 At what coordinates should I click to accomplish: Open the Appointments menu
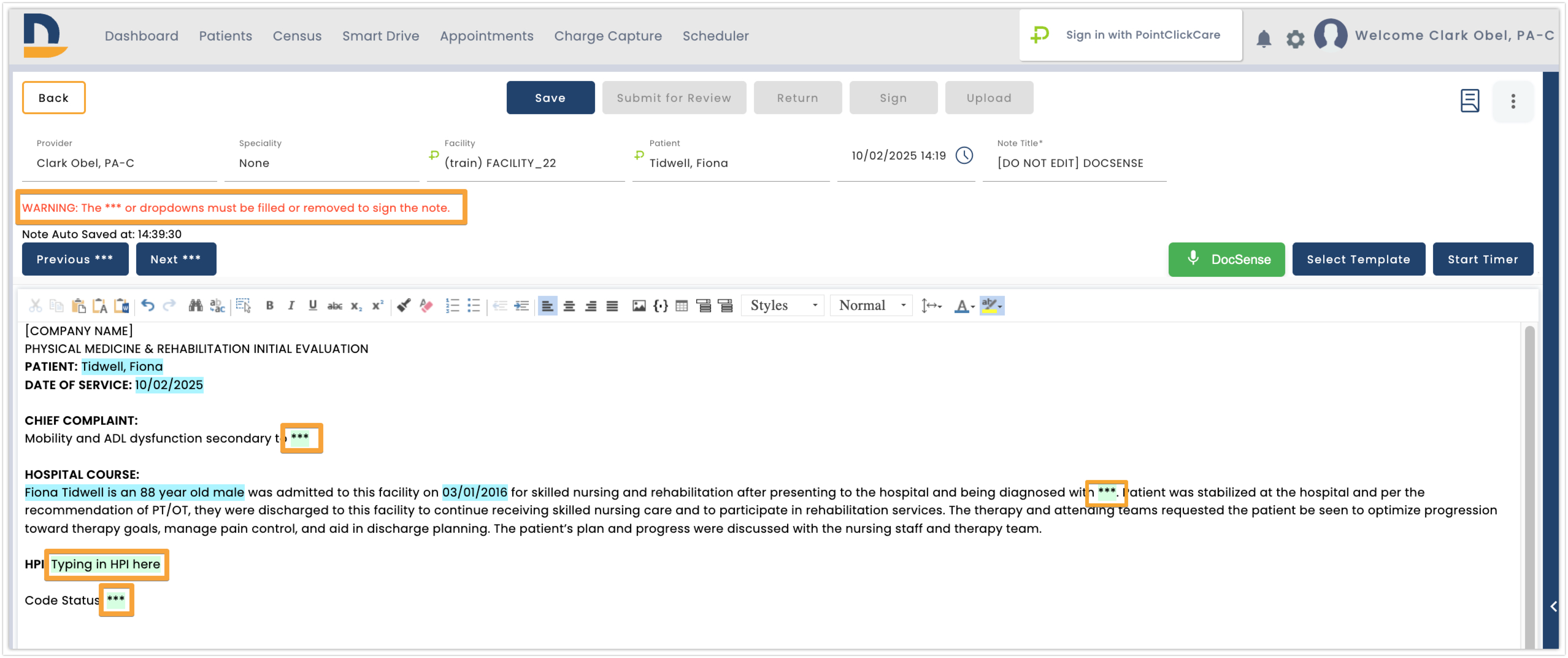487,36
